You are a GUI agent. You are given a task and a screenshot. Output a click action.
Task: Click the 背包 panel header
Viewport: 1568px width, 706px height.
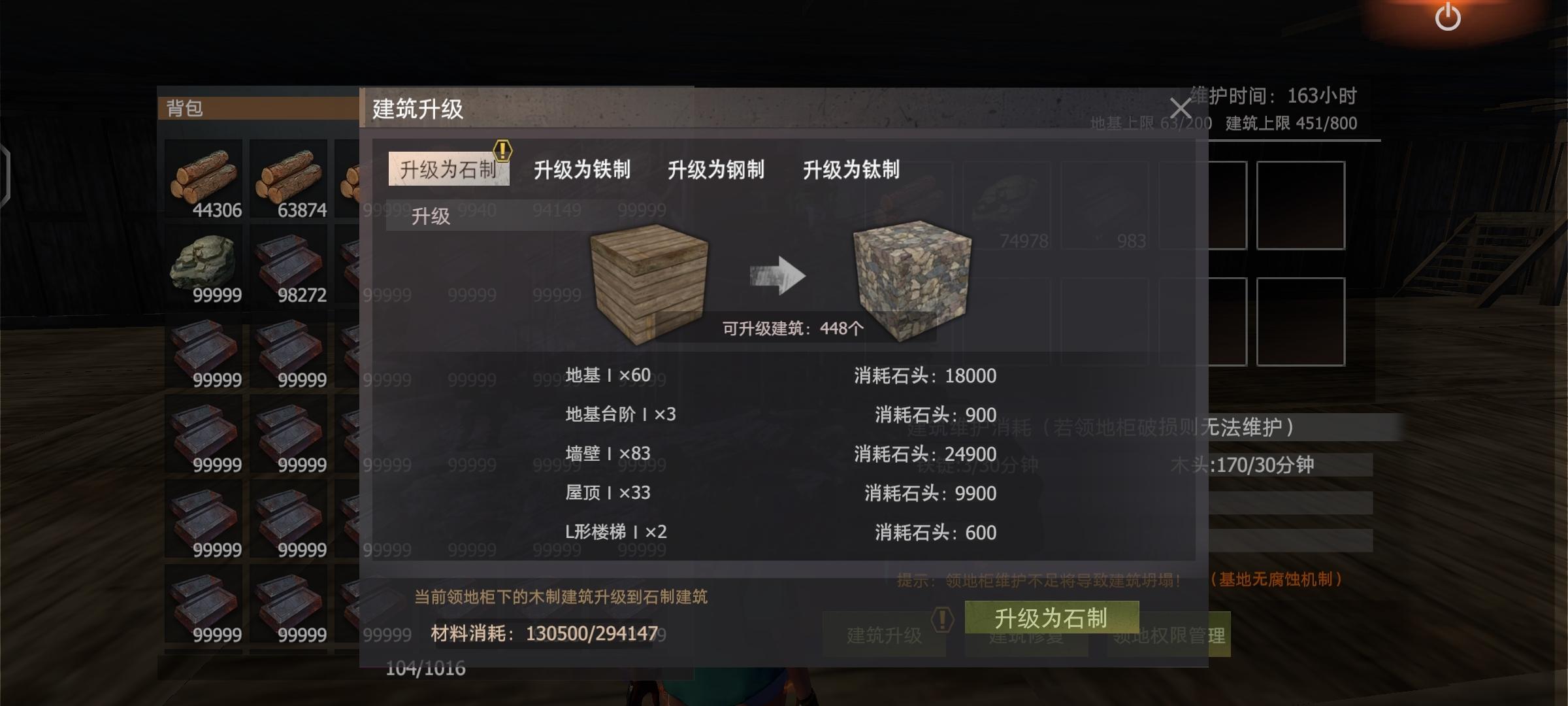(259, 108)
